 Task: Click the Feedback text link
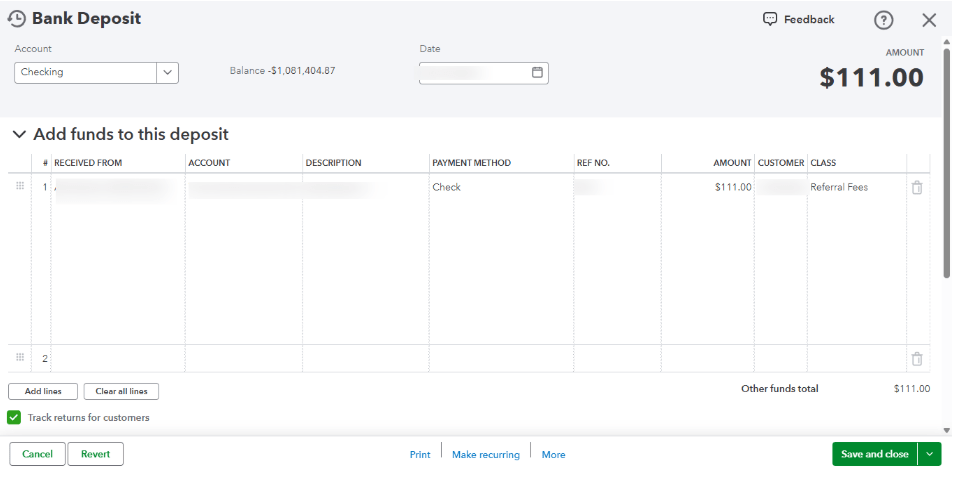[809, 19]
